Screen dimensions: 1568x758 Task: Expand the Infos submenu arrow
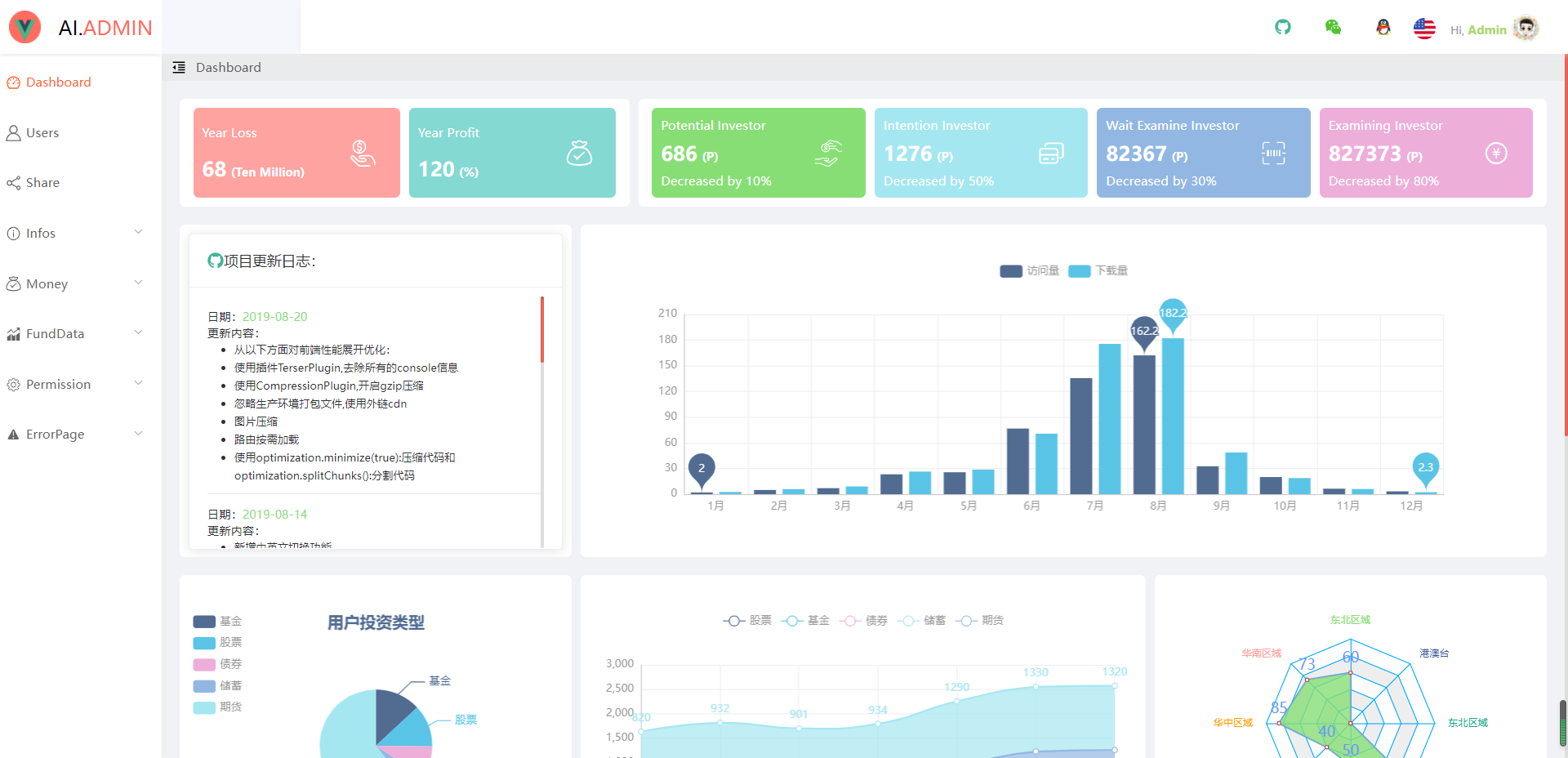[138, 232]
